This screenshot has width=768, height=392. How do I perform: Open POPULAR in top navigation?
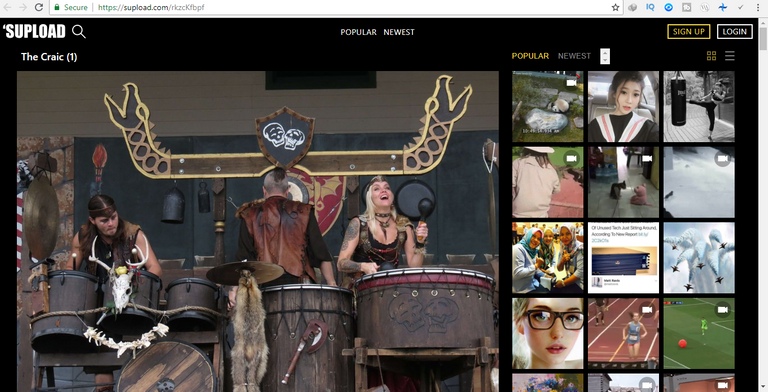(359, 32)
